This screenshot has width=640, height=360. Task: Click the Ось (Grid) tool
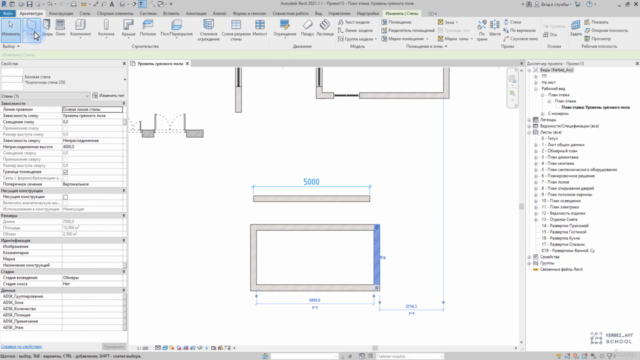550,35
